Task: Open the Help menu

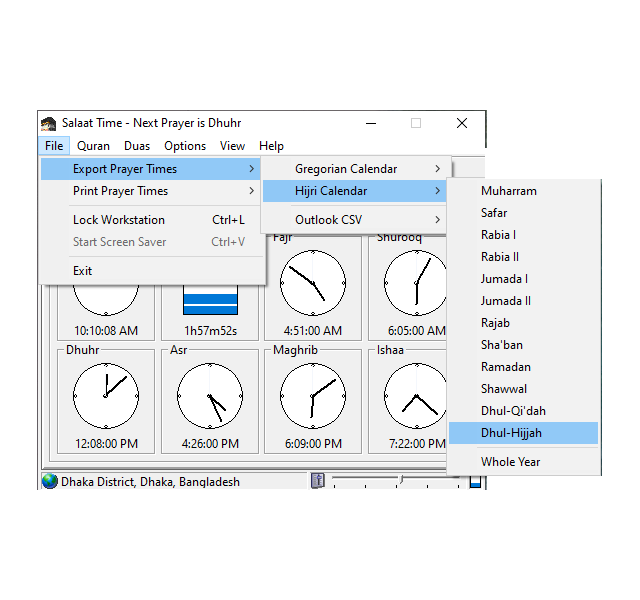Action: point(271,146)
